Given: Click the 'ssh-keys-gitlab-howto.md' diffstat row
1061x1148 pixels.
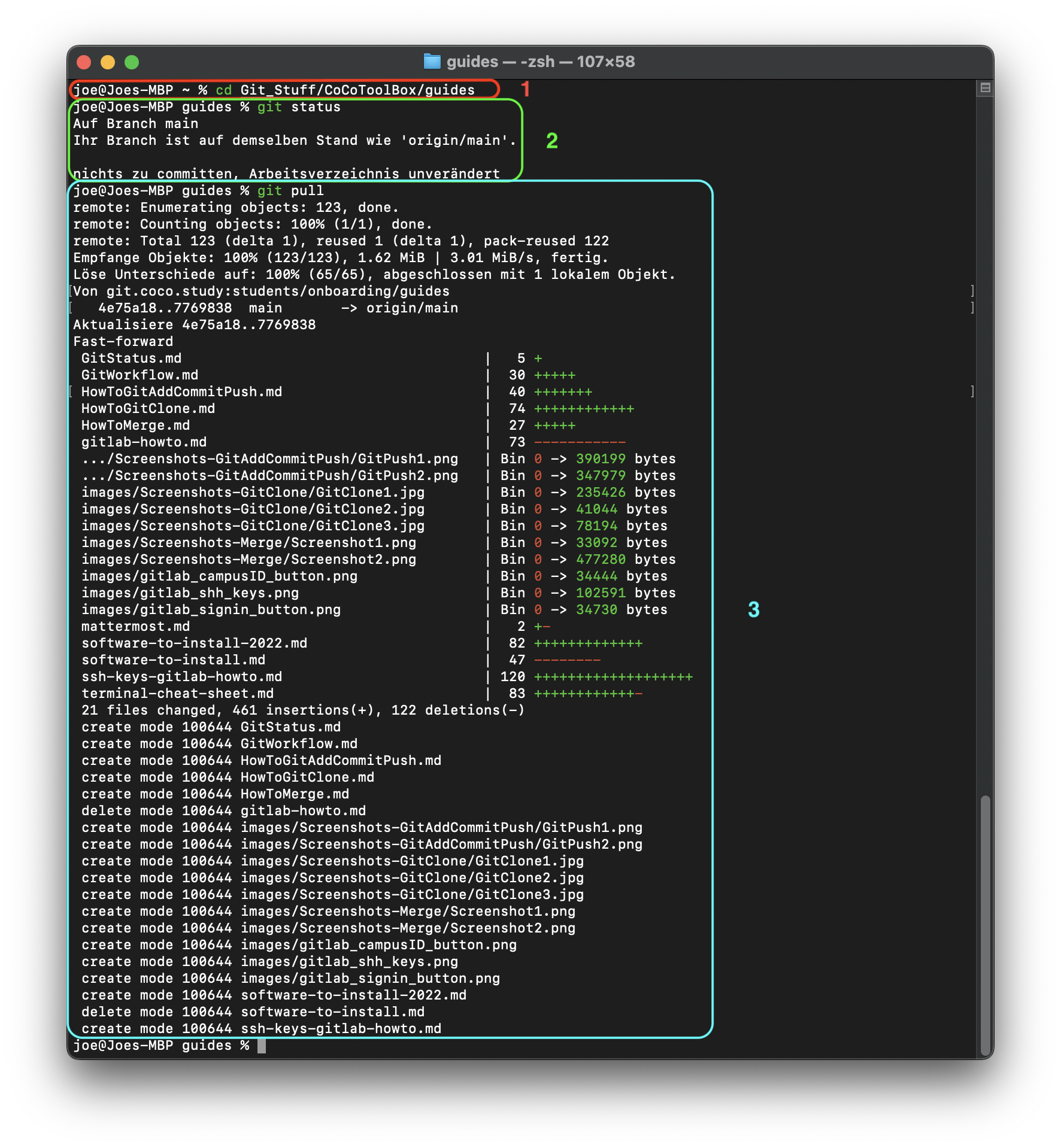Looking at the screenshot, I should point(387,676).
